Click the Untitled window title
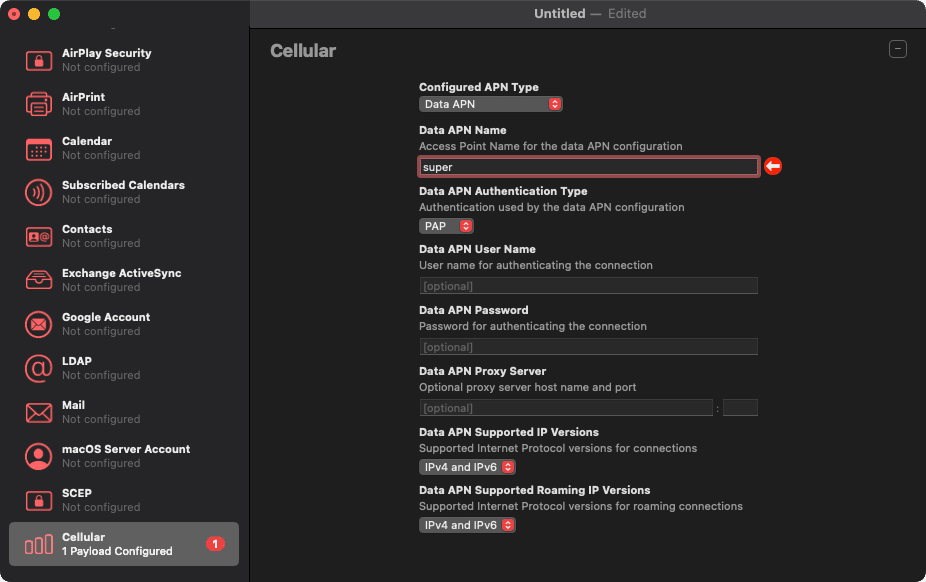Viewport: 926px width, 582px height. point(559,13)
